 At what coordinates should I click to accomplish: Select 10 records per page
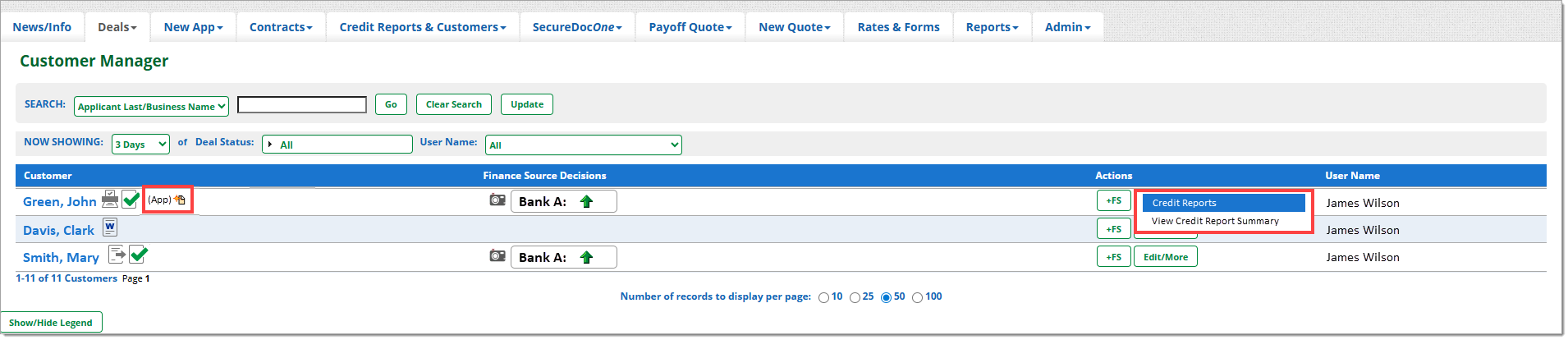pos(823,298)
